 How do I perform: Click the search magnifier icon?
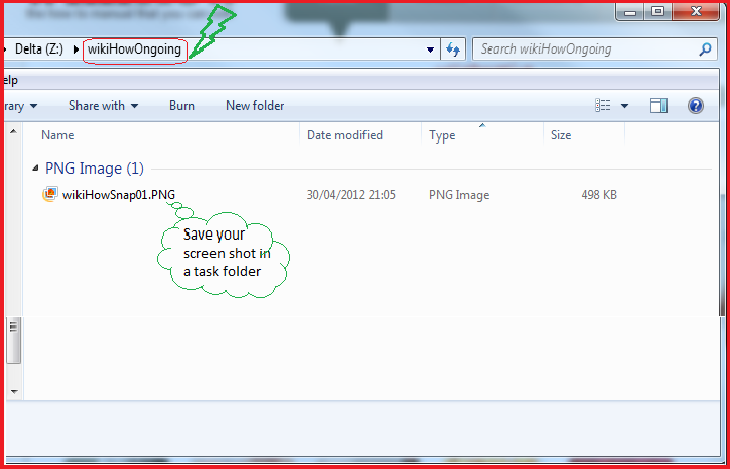706,49
